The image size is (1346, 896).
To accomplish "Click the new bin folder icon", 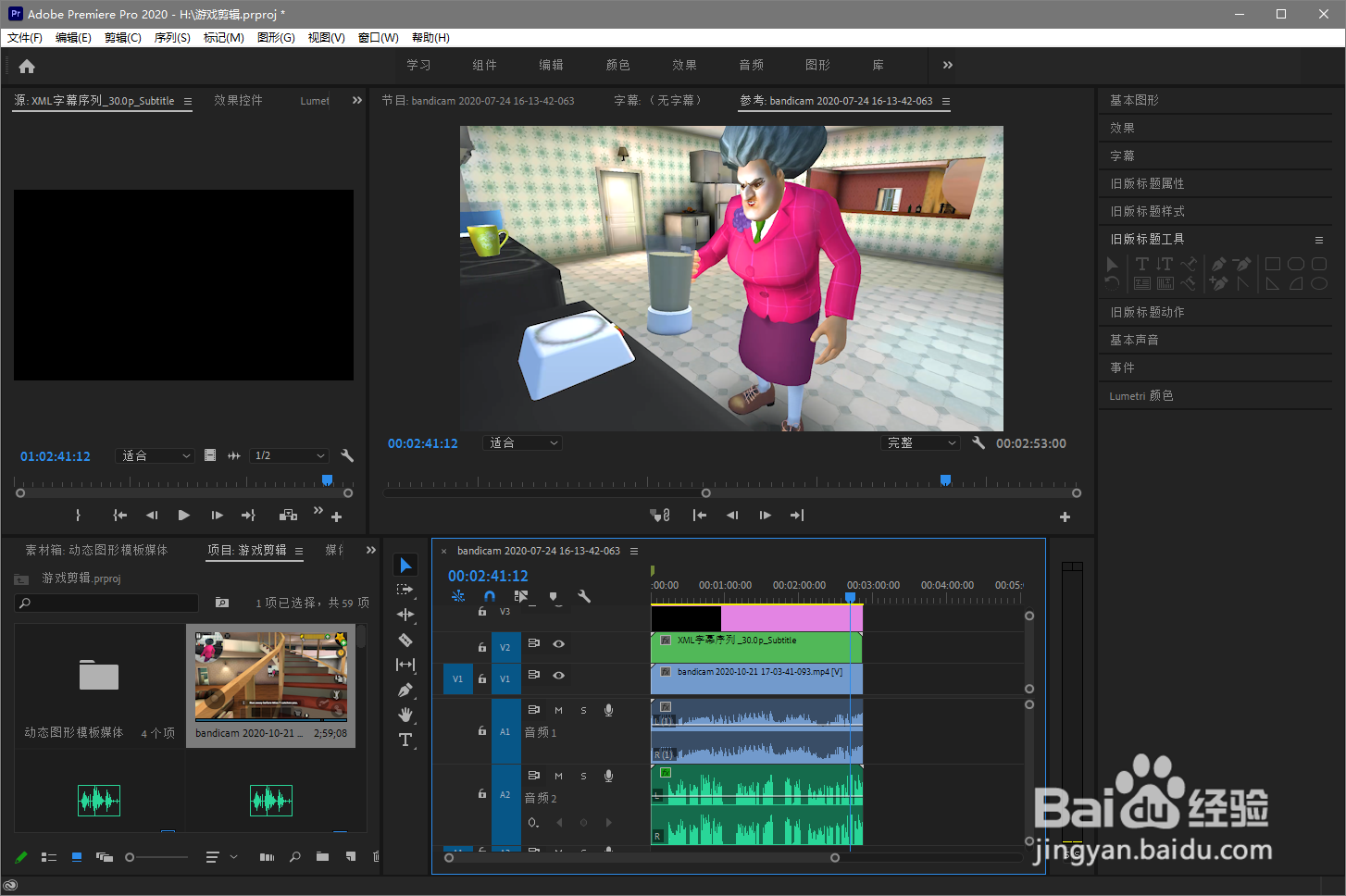I will [322, 857].
